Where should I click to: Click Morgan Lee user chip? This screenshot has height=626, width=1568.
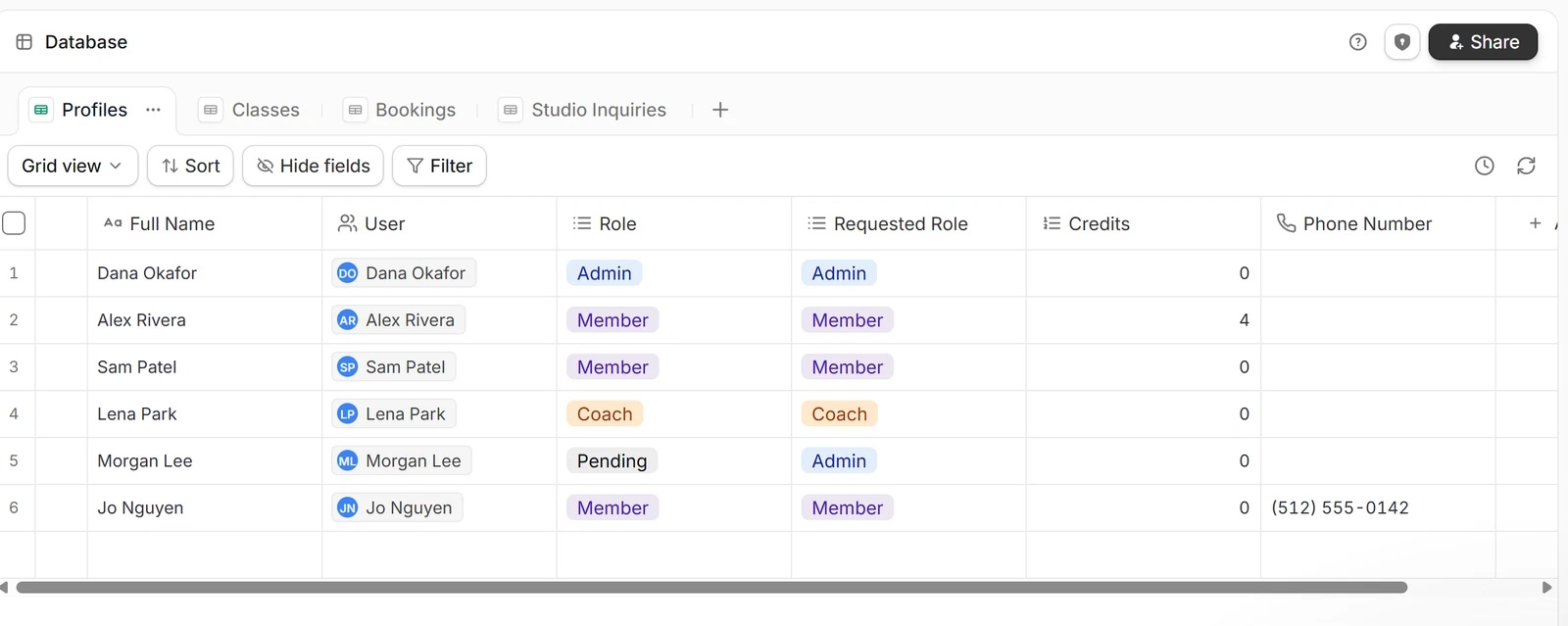(x=401, y=461)
